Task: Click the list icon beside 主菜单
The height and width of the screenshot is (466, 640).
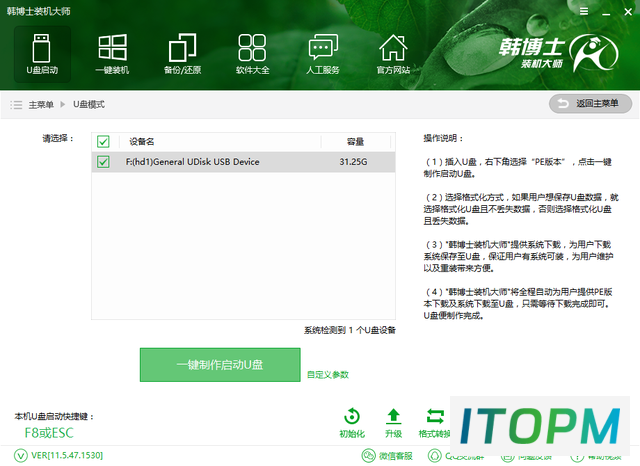Action: coord(16,105)
